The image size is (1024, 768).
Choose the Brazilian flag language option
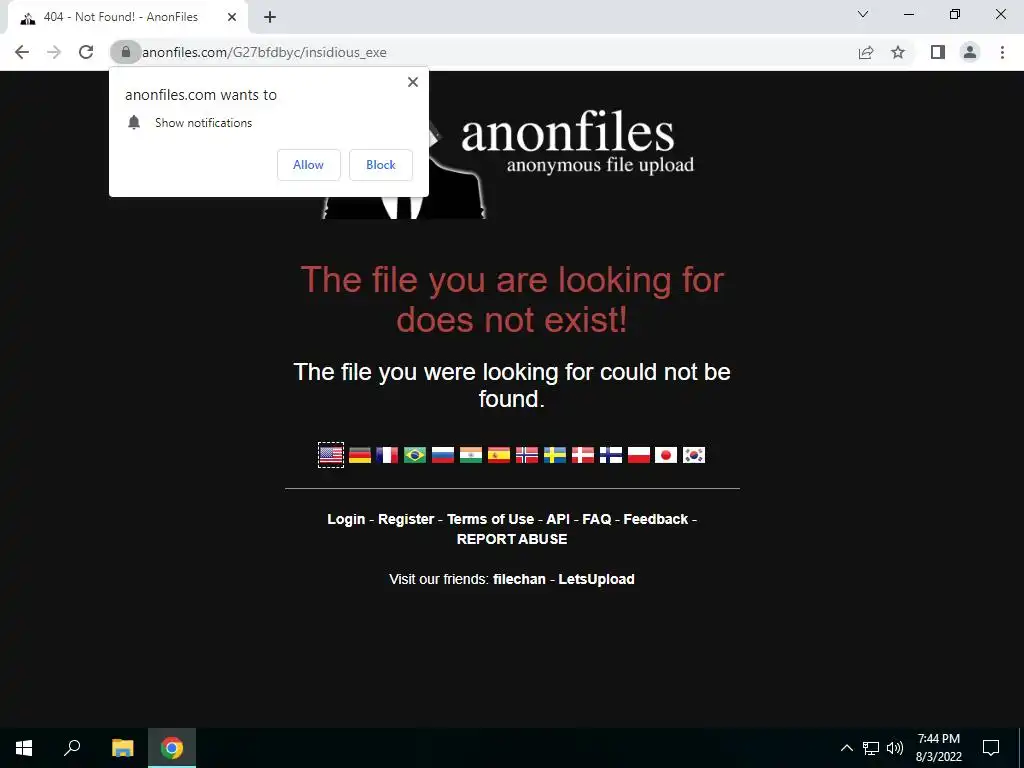(x=415, y=455)
